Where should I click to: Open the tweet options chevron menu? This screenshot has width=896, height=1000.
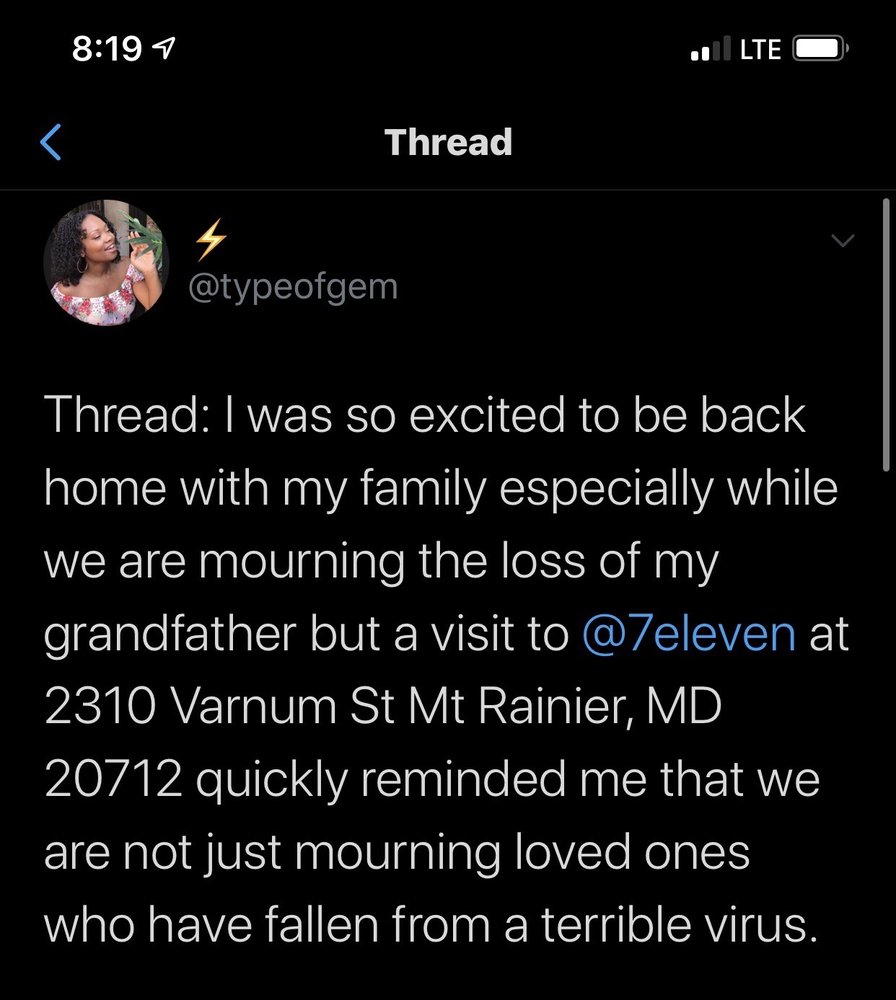click(x=843, y=241)
